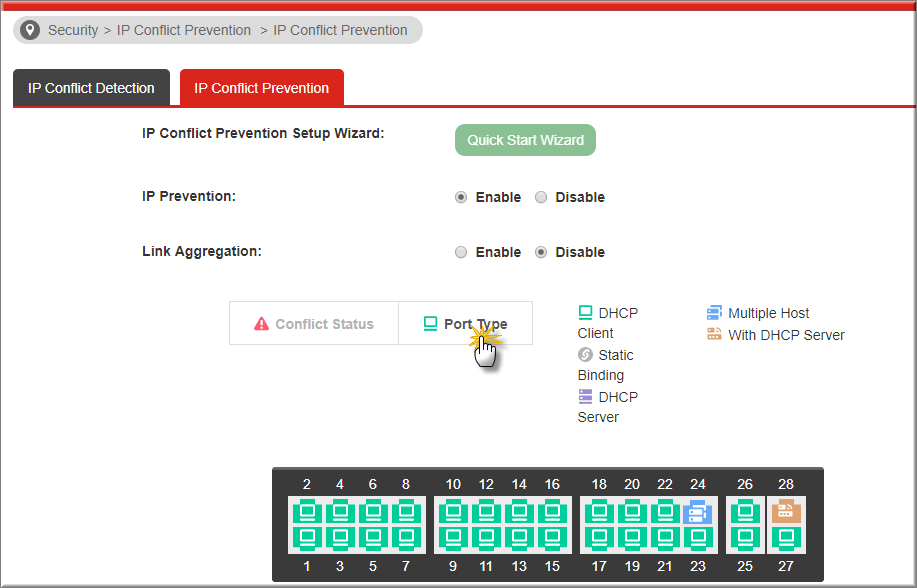Enable Link Aggregation radio button
The height and width of the screenshot is (588, 917).
(x=461, y=252)
